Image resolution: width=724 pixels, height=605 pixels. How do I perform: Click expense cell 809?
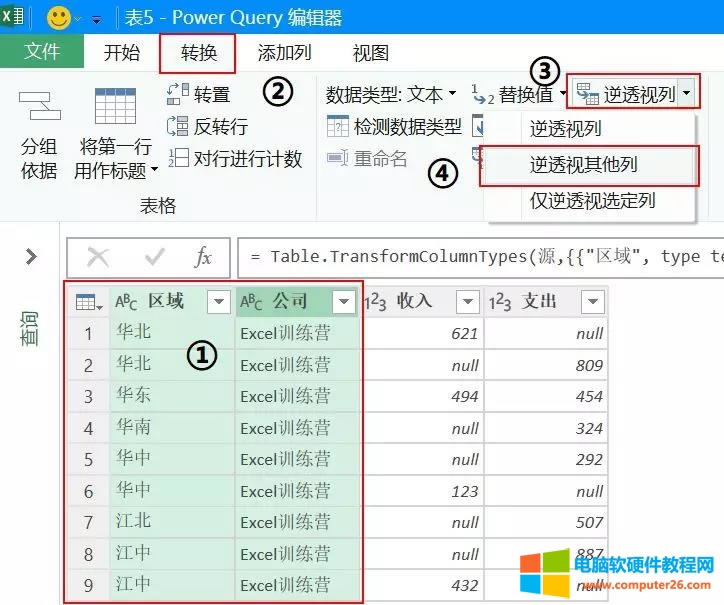click(x=546, y=365)
